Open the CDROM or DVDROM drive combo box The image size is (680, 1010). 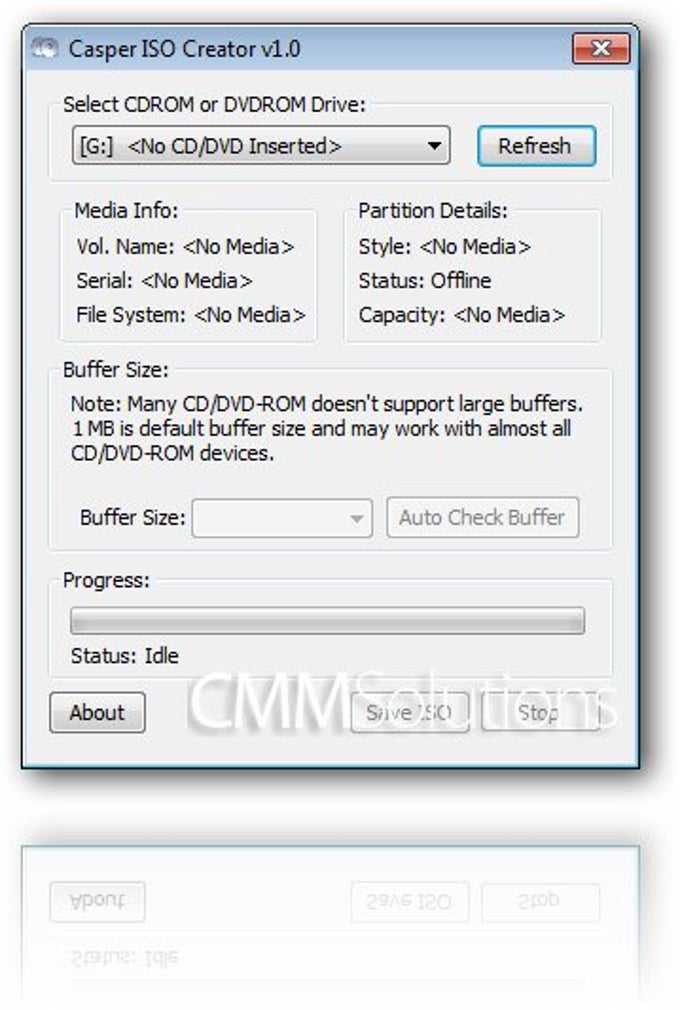pos(261,146)
